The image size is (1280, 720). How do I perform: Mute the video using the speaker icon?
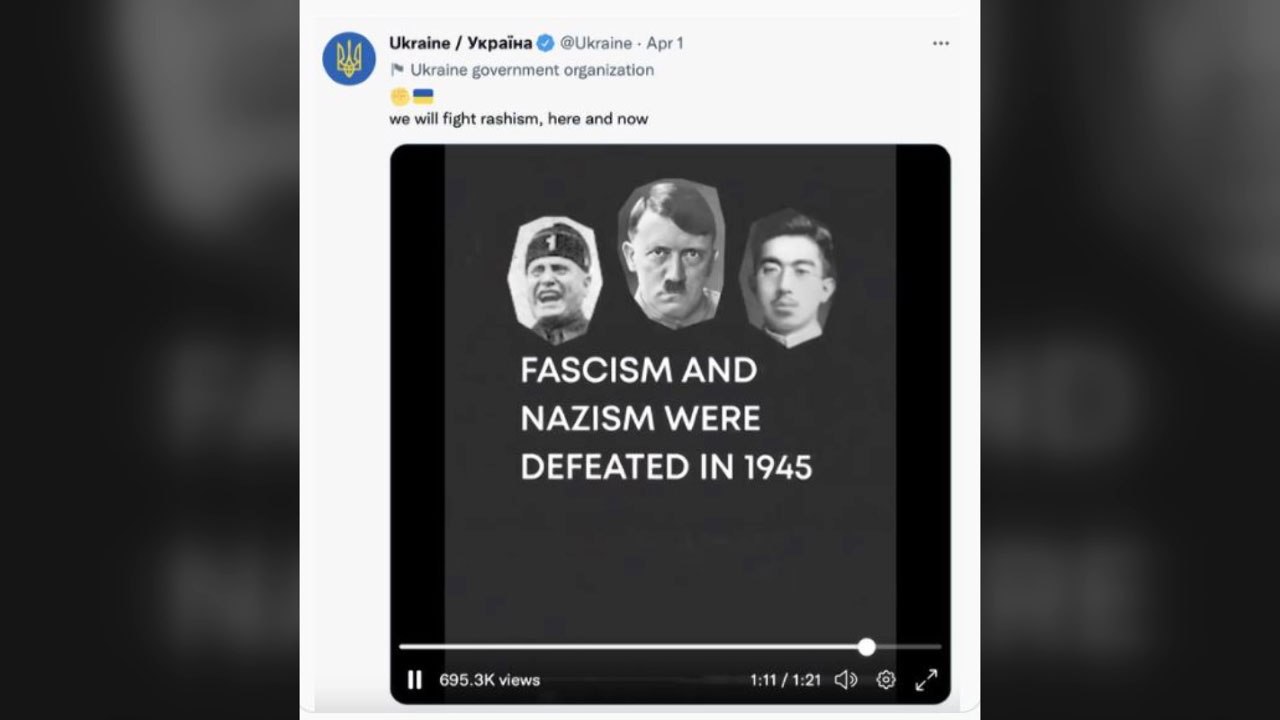coord(845,680)
